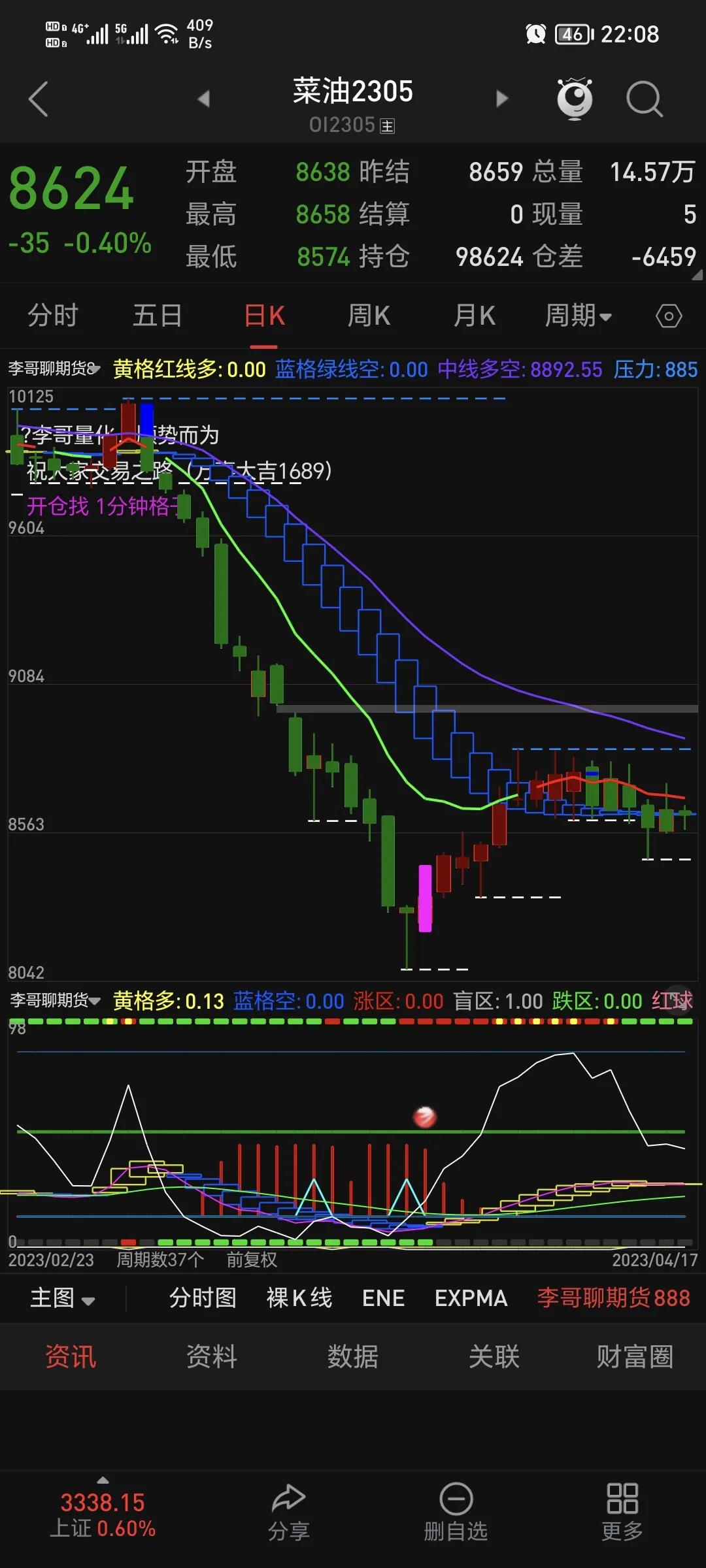Go back with the left chevron
Image resolution: width=706 pixels, height=1568 pixels.
39,99
